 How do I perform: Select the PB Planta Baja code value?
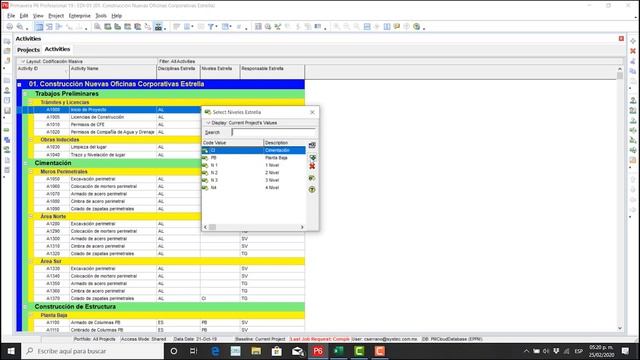click(253, 158)
